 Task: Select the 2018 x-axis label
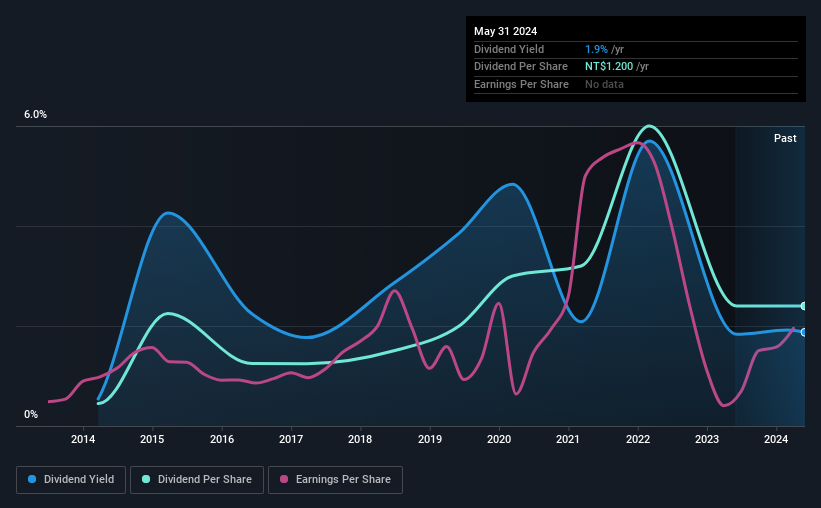click(x=360, y=439)
